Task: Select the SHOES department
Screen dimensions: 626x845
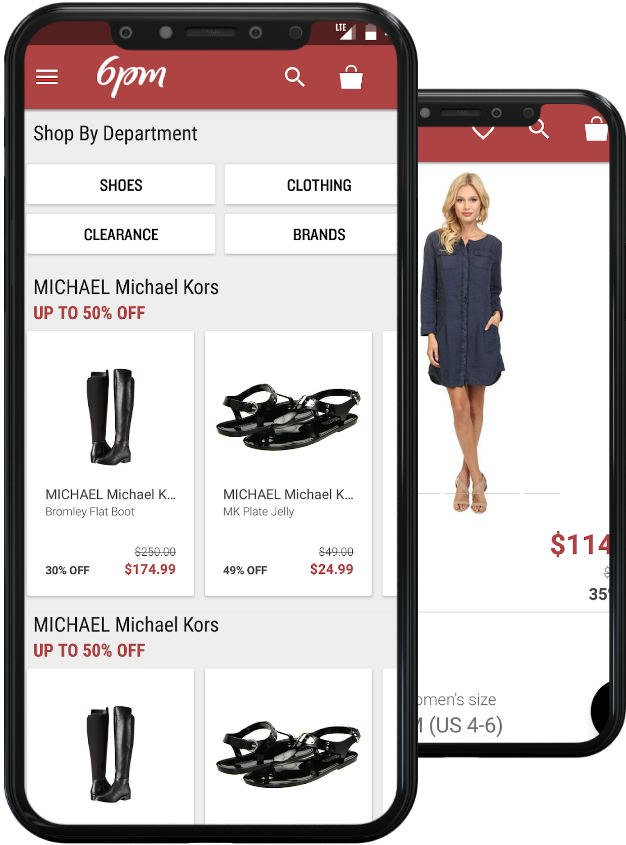Action: (x=121, y=185)
